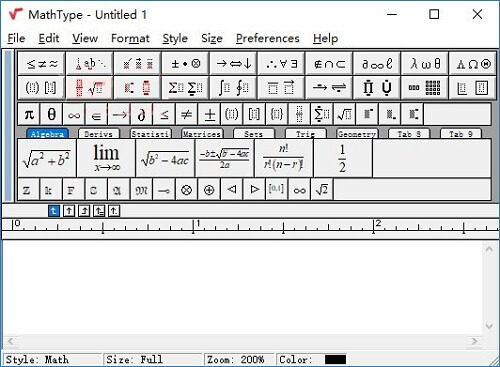Open the boxes templates palette
The height and width of the screenshot is (367, 500).
(473, 88)
